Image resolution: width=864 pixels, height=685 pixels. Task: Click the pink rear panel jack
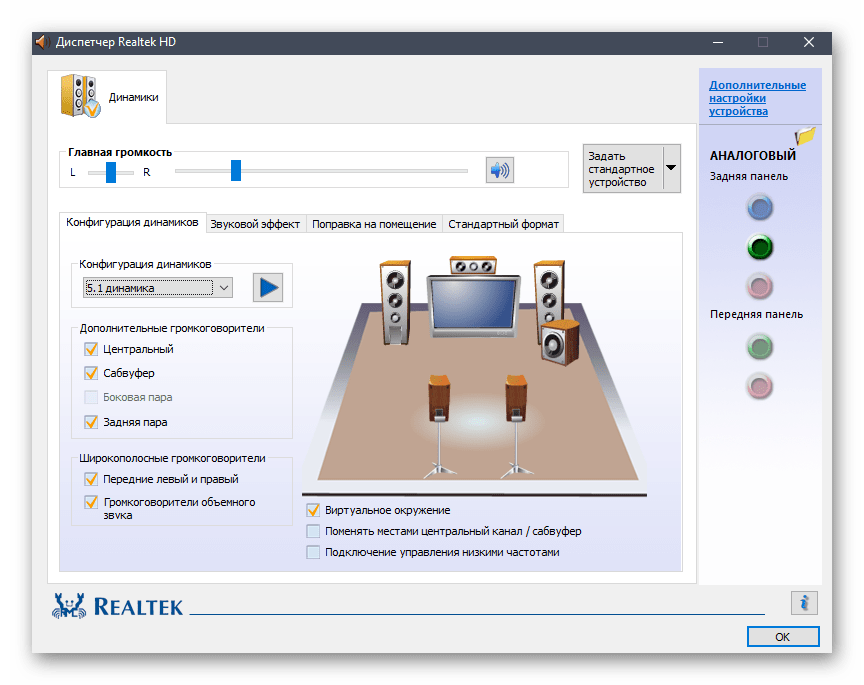(761, 286)
